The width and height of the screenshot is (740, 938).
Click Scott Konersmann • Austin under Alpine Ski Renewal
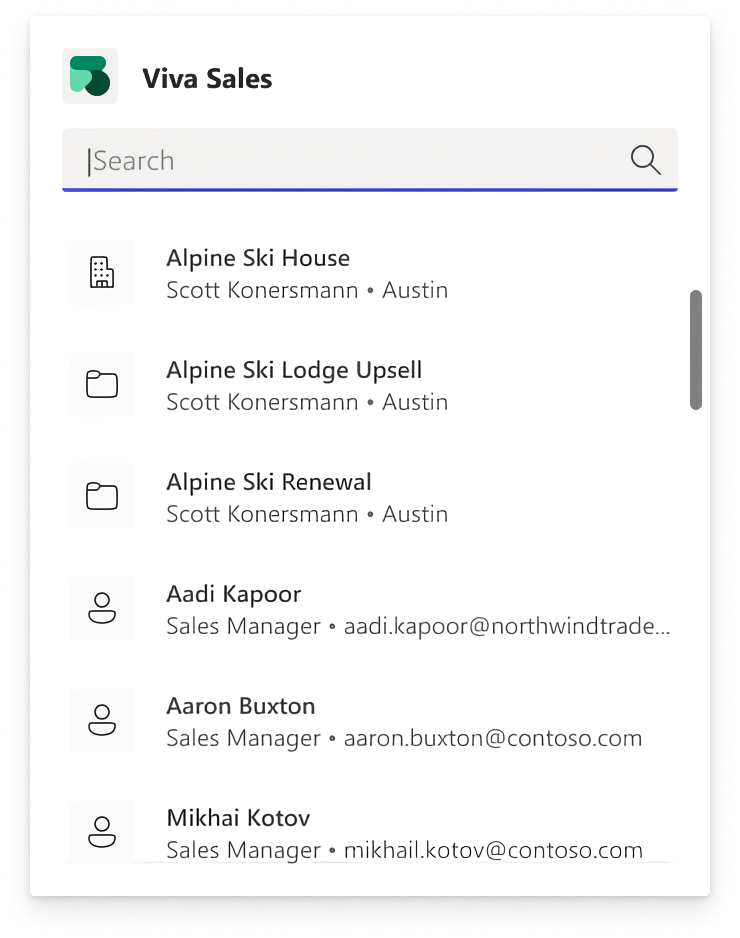[307, 514]
